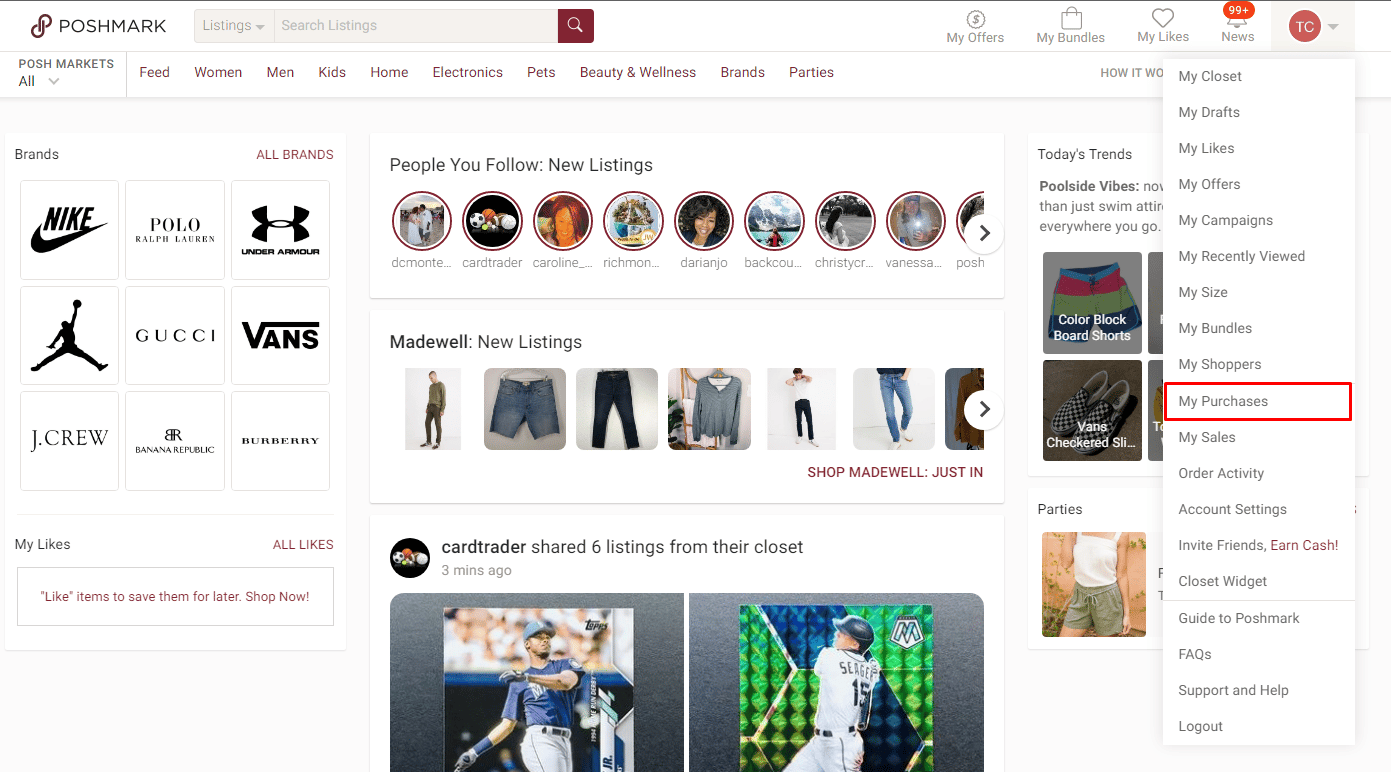Select the Gucci brand tile
The height and width of the screenshot is (772, 1391).
click(x=175, y=335)
